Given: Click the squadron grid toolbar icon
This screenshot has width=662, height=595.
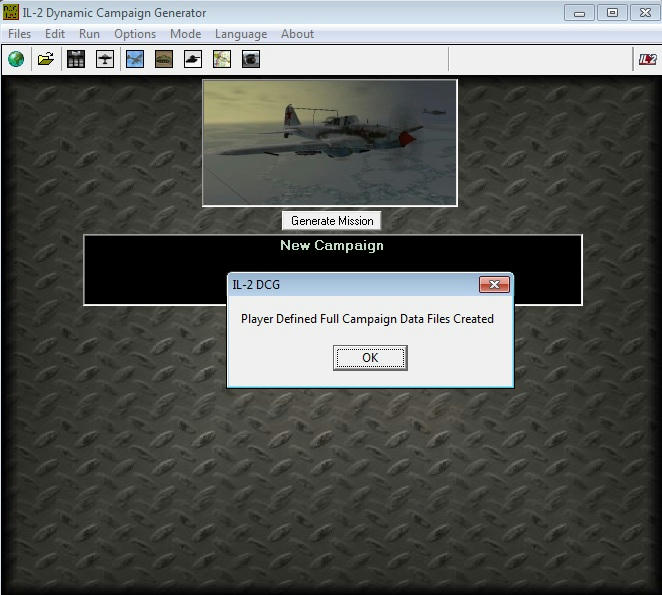Looking at the screenshot, I should coord(76,59).
